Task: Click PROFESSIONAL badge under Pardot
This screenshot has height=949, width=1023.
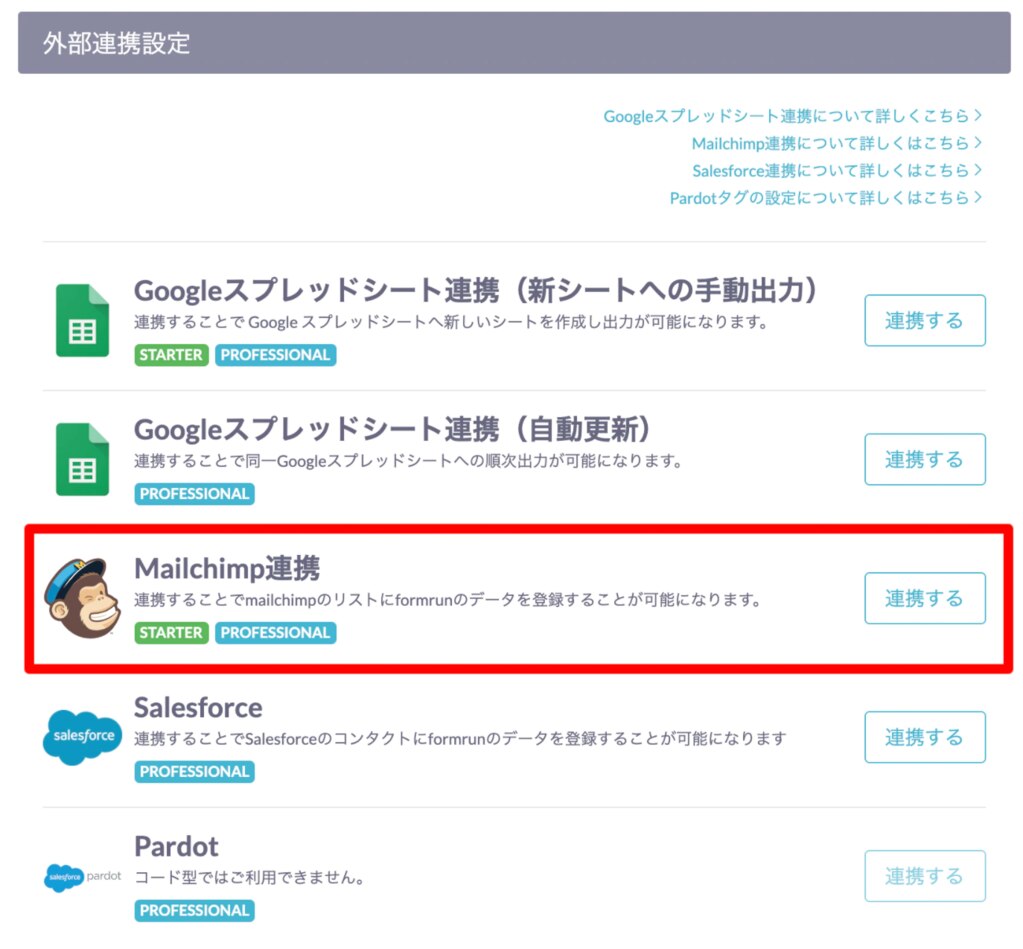Action: tap(194, 911)
